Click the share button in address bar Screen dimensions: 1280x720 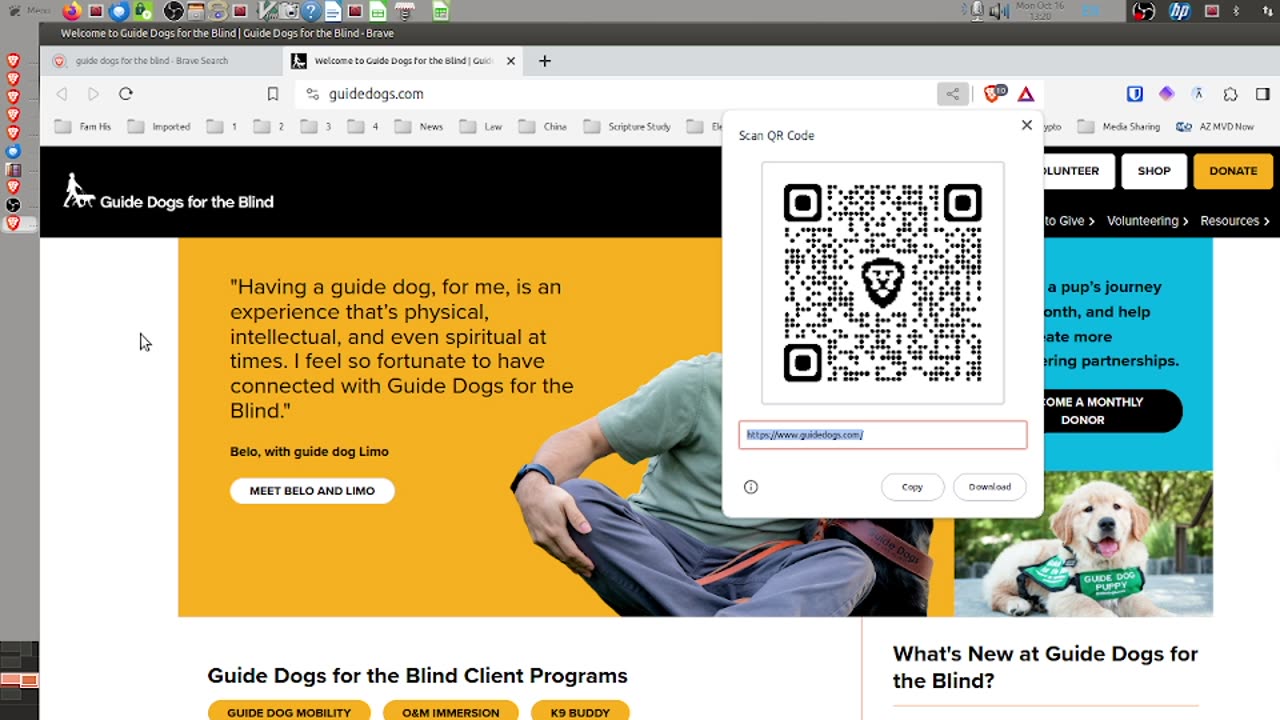coord(953,94)
